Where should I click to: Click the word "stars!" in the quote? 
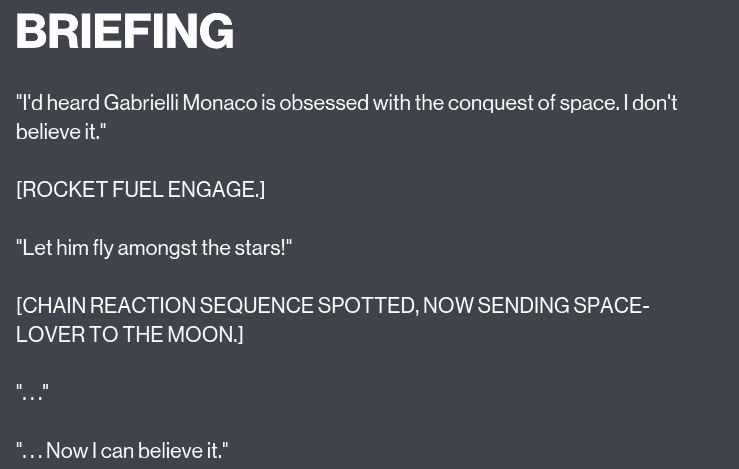(263, 248)
